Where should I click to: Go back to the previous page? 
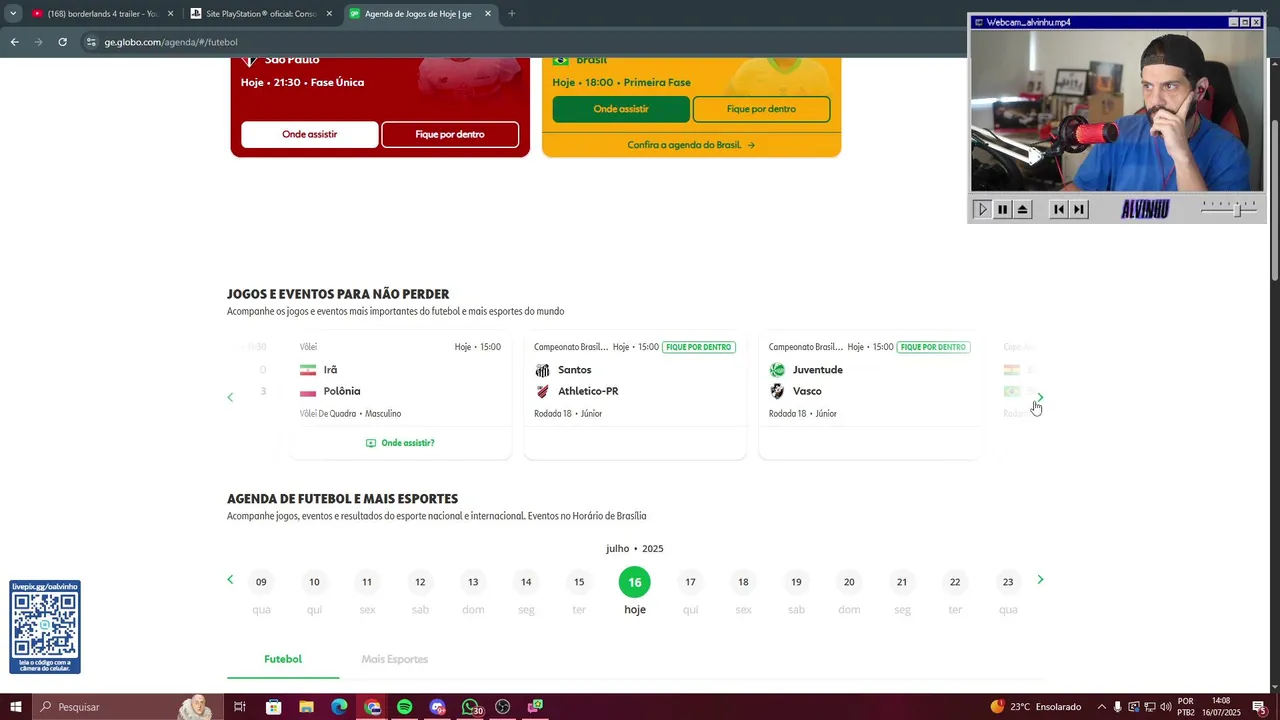(14, 42)
